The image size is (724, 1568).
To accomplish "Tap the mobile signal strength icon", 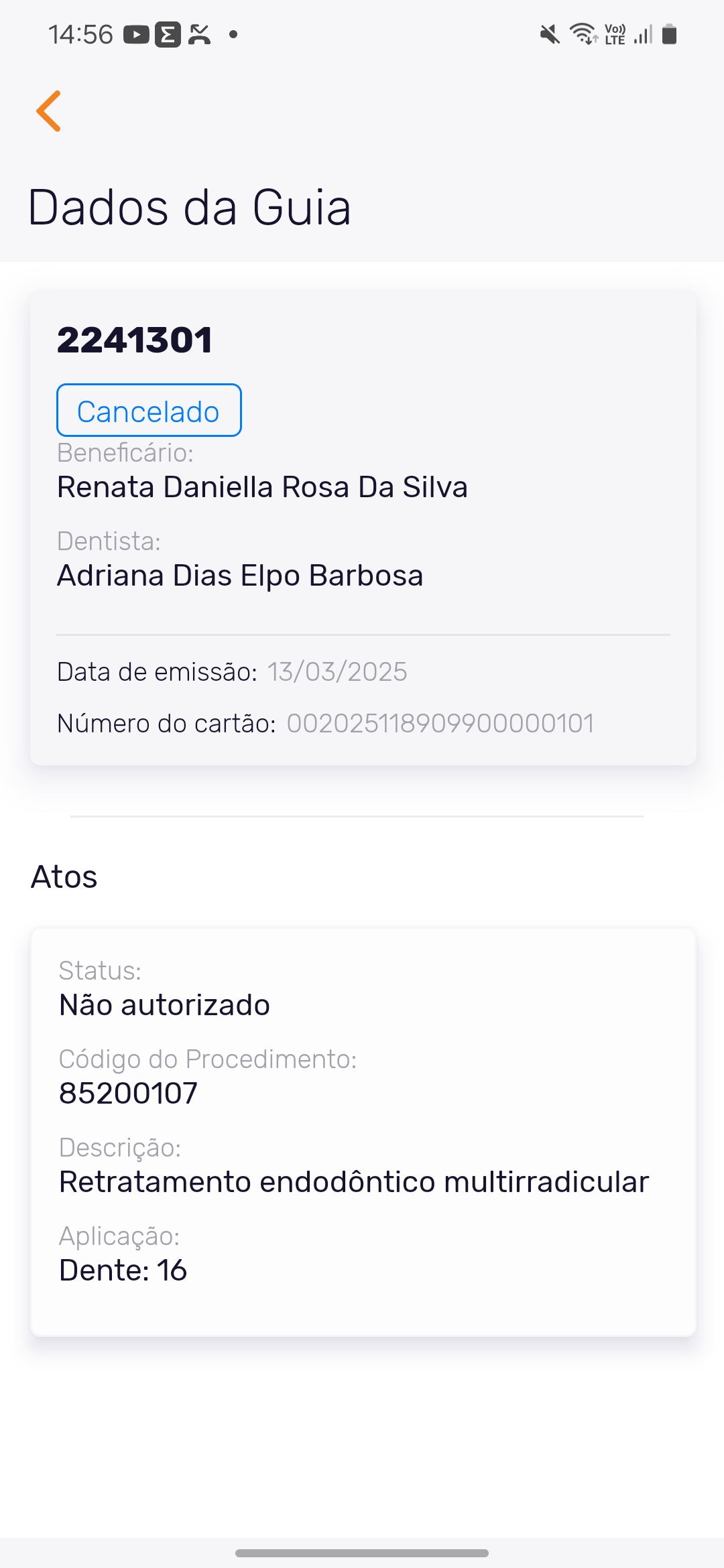I will click(643, 34).
